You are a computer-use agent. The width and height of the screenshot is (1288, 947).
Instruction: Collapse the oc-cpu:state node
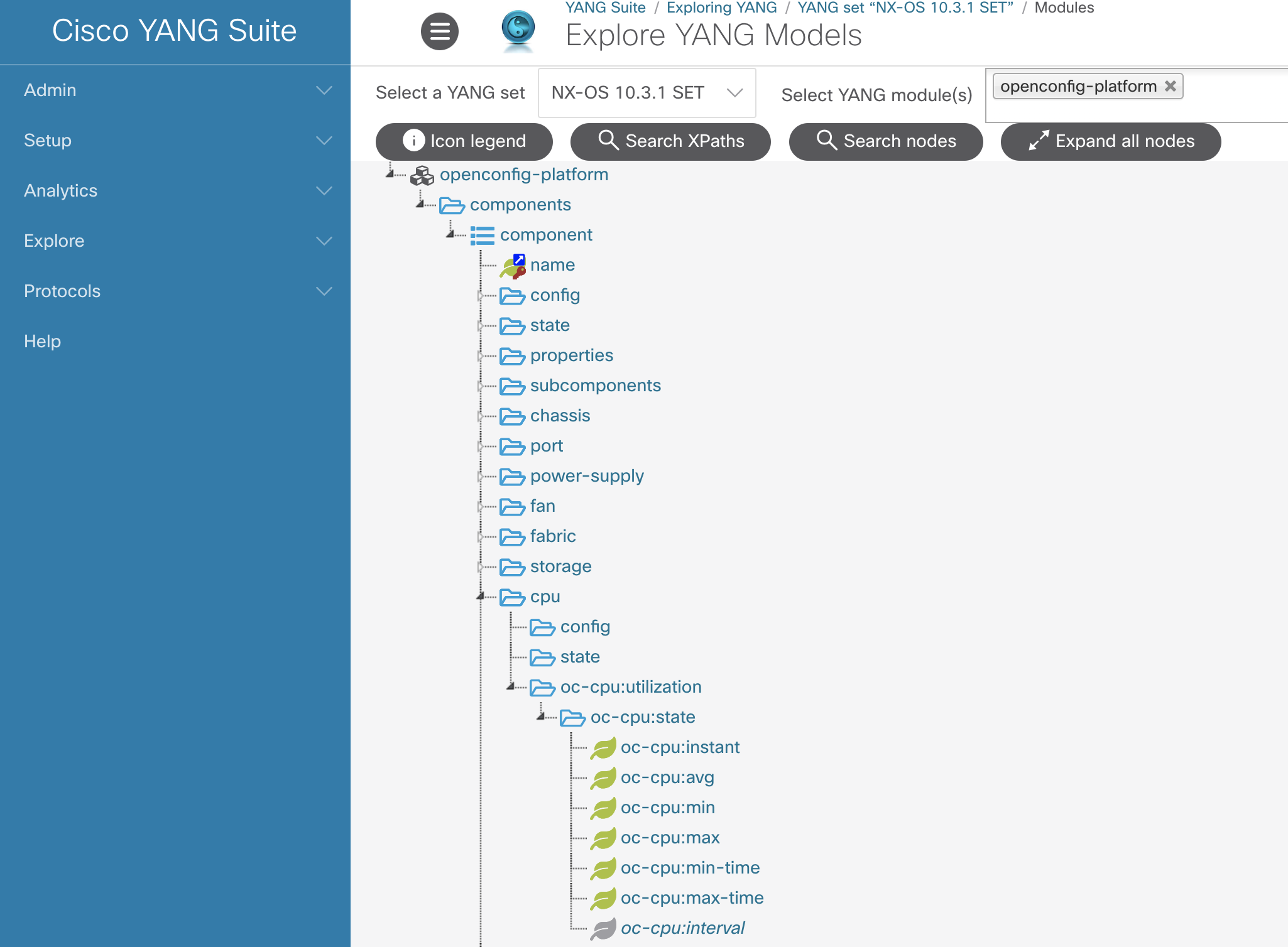541,716
